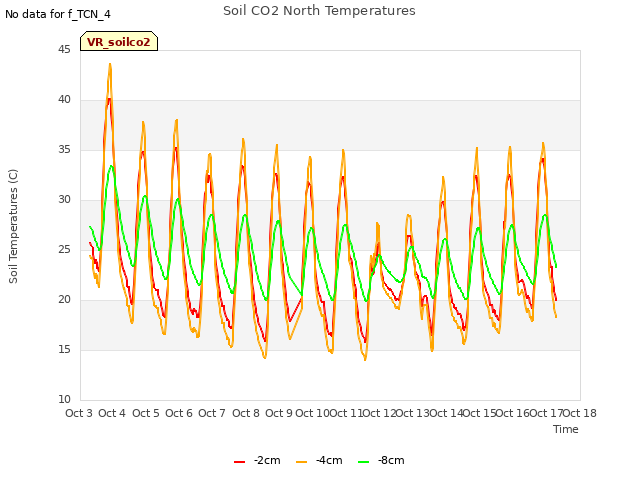Select the chart title Soil CO2 North Temperatures
Viewport: 640px width, 480px height.
pyautogui.click(x=319, y=11)
